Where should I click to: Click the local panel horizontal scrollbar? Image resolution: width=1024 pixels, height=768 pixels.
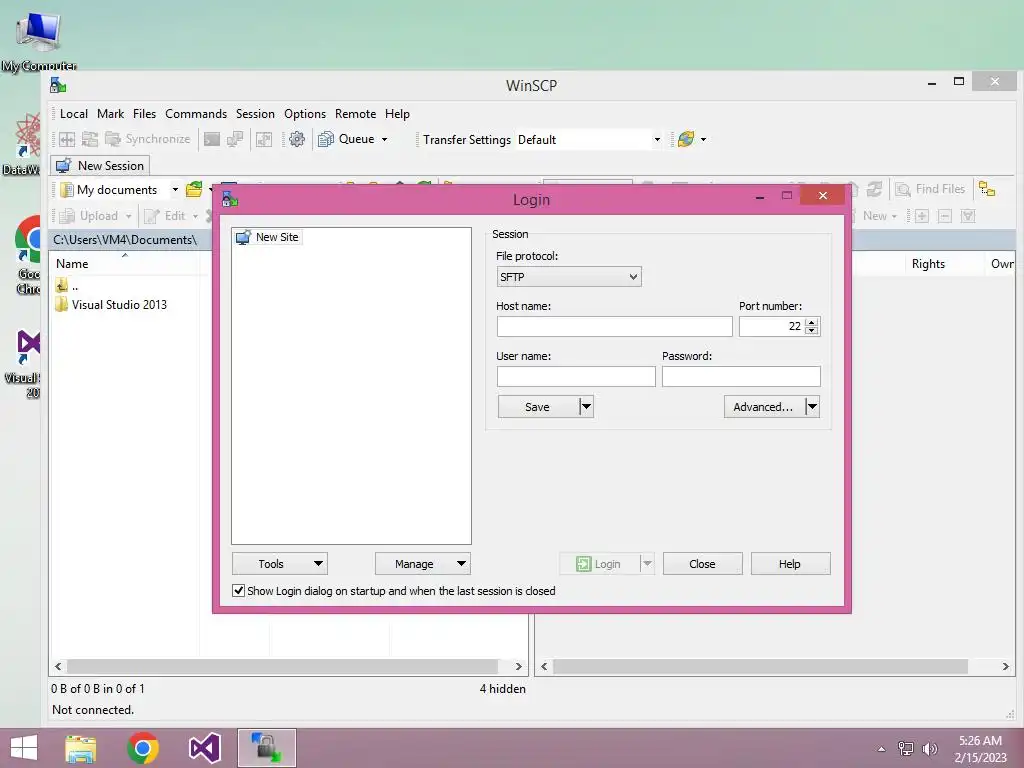282,666
